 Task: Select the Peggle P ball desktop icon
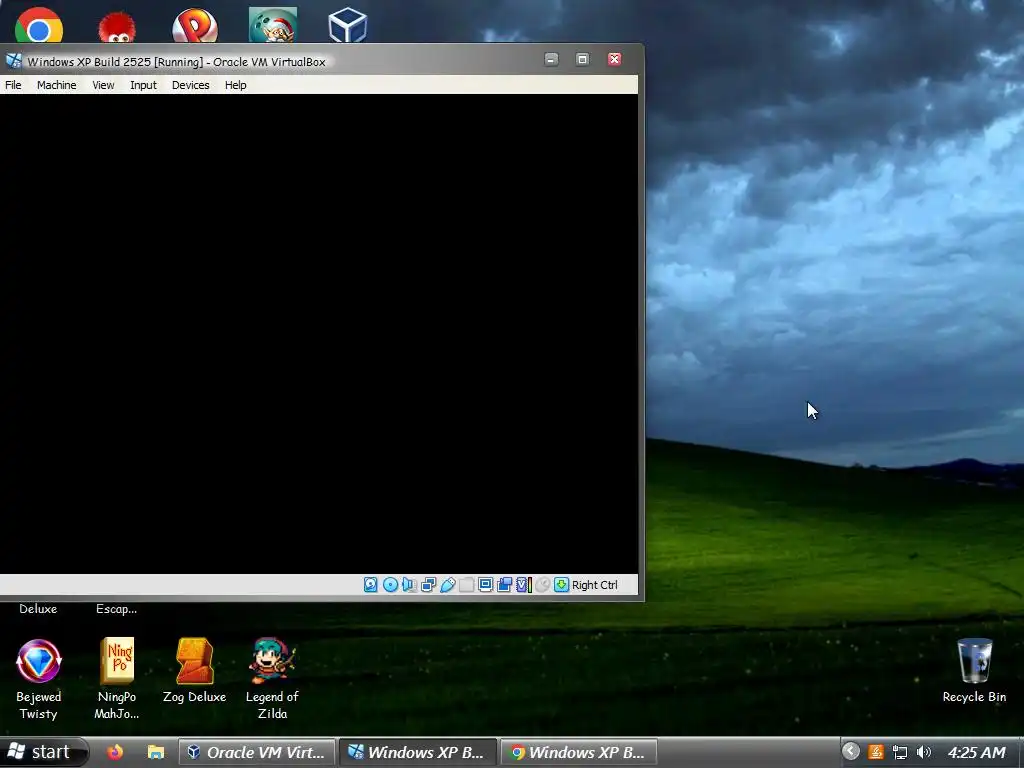195,25
